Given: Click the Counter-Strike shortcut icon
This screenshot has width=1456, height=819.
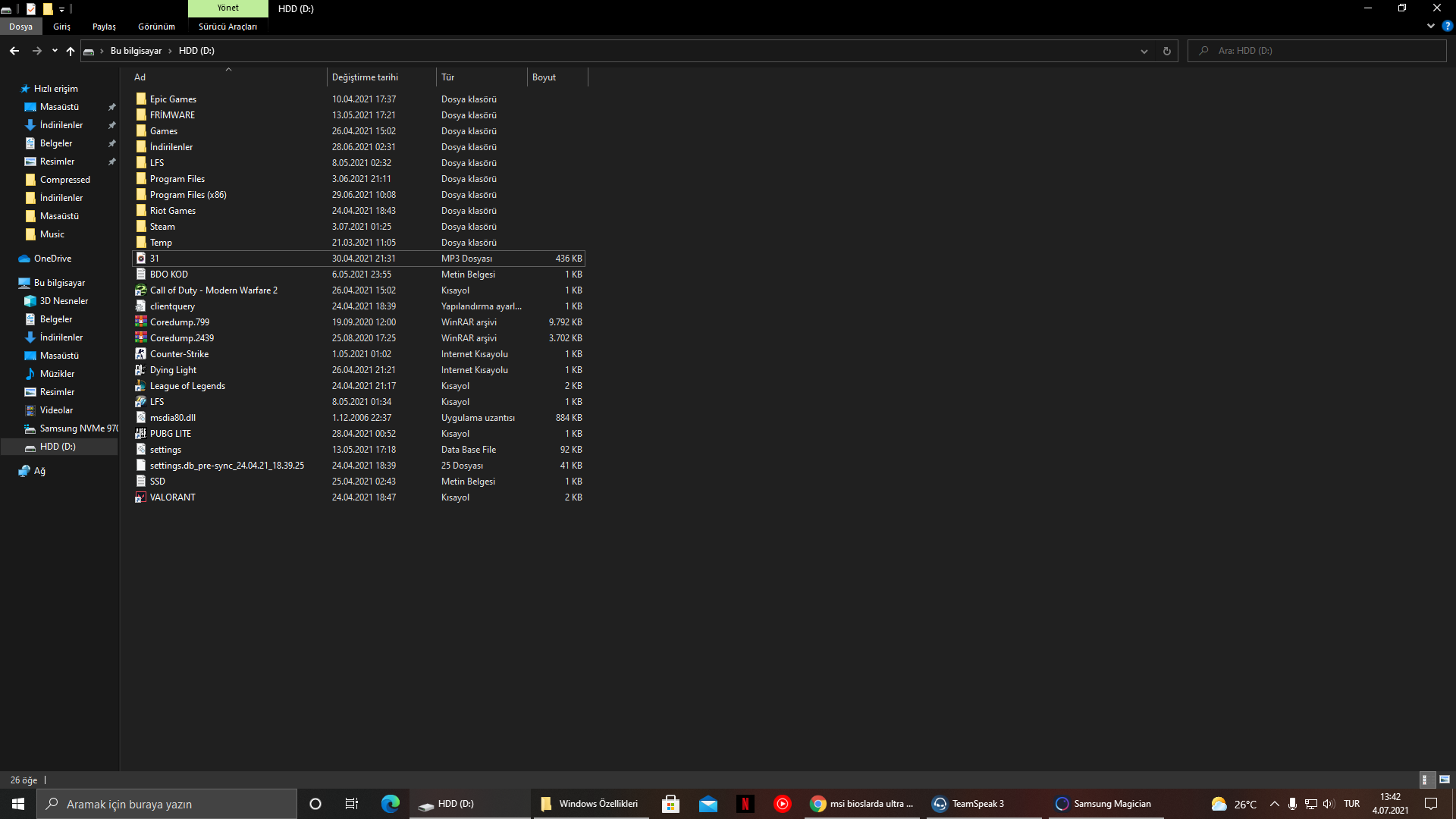Looking at the screenshot, I should (x=141, y=354).
